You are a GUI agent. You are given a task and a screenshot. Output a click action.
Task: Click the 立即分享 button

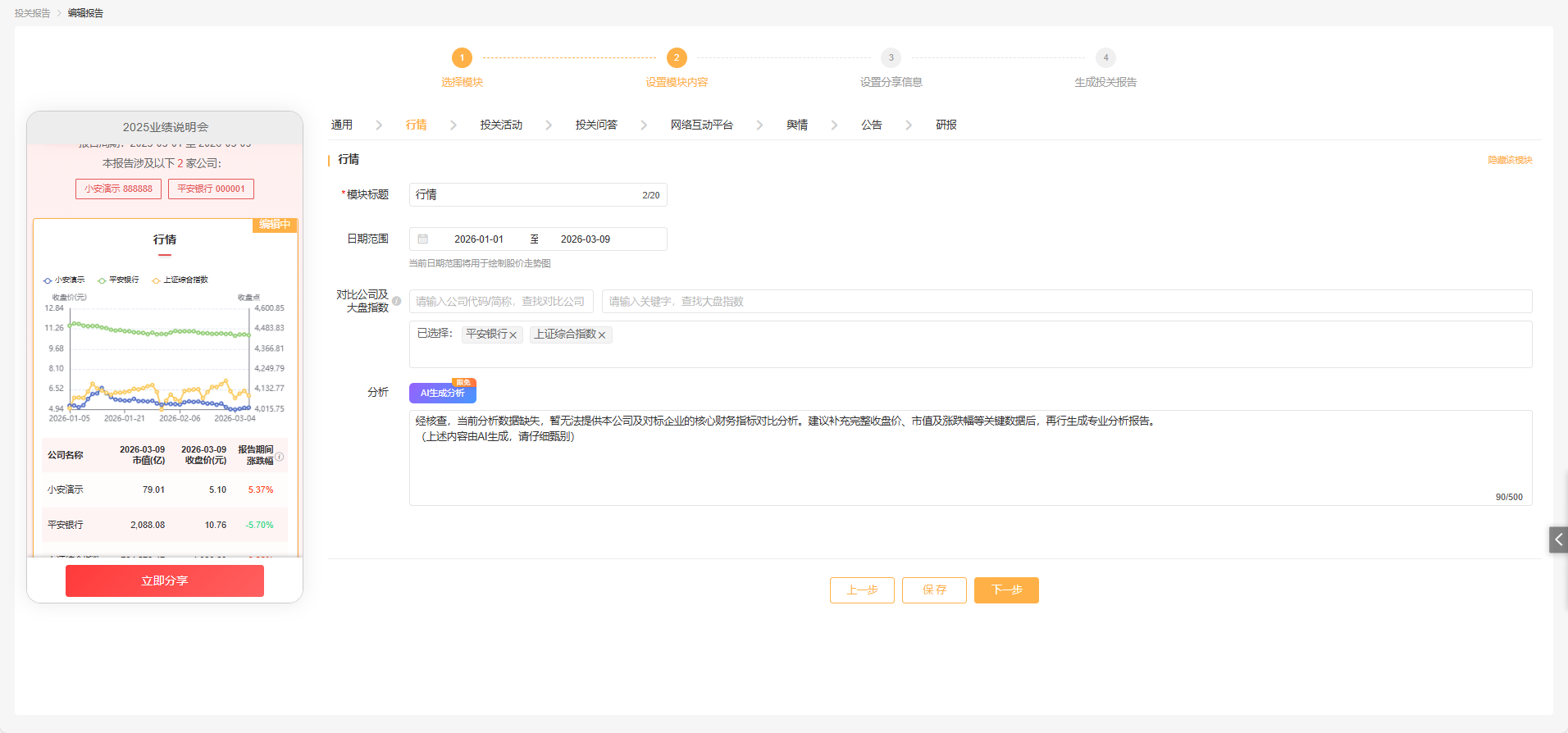[x=165, y=580]
